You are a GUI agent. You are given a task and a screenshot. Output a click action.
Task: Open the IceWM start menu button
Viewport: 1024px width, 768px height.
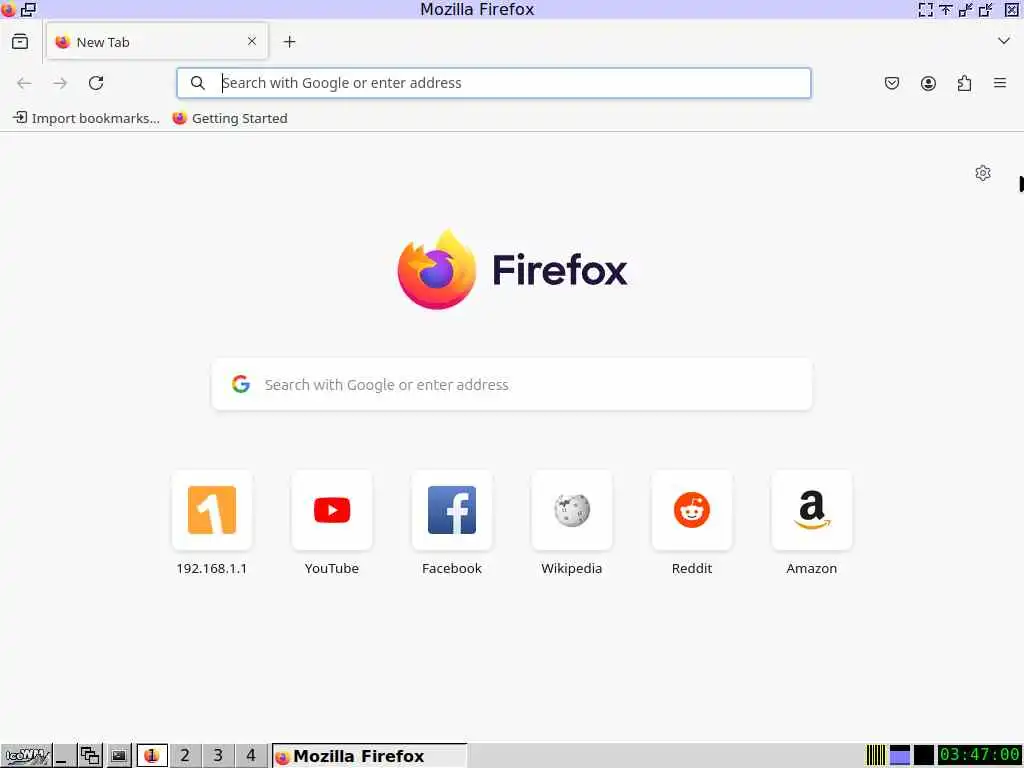point(26,756)
